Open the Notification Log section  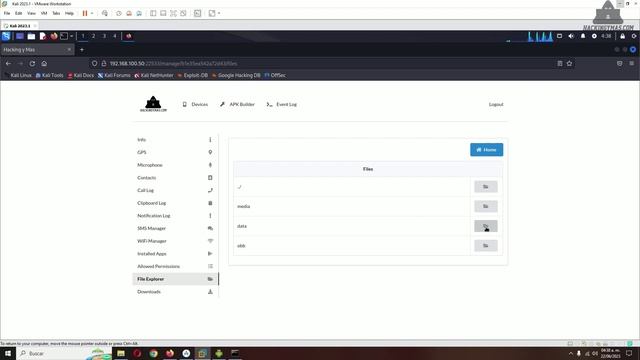tap(175, 216)
